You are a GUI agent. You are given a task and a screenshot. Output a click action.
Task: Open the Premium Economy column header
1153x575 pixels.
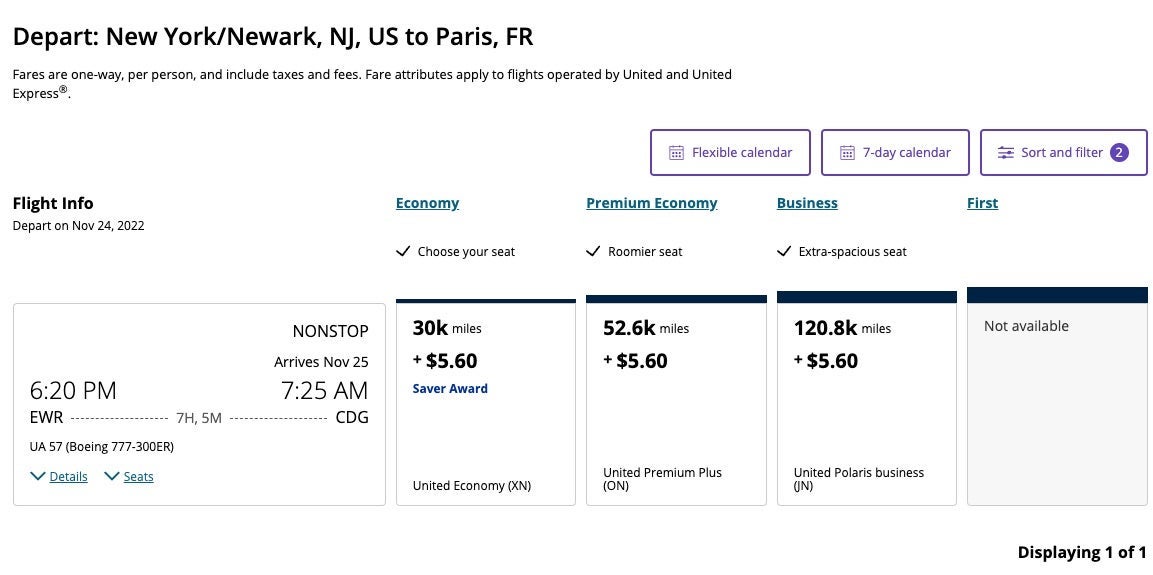click(x=651, y=203)
